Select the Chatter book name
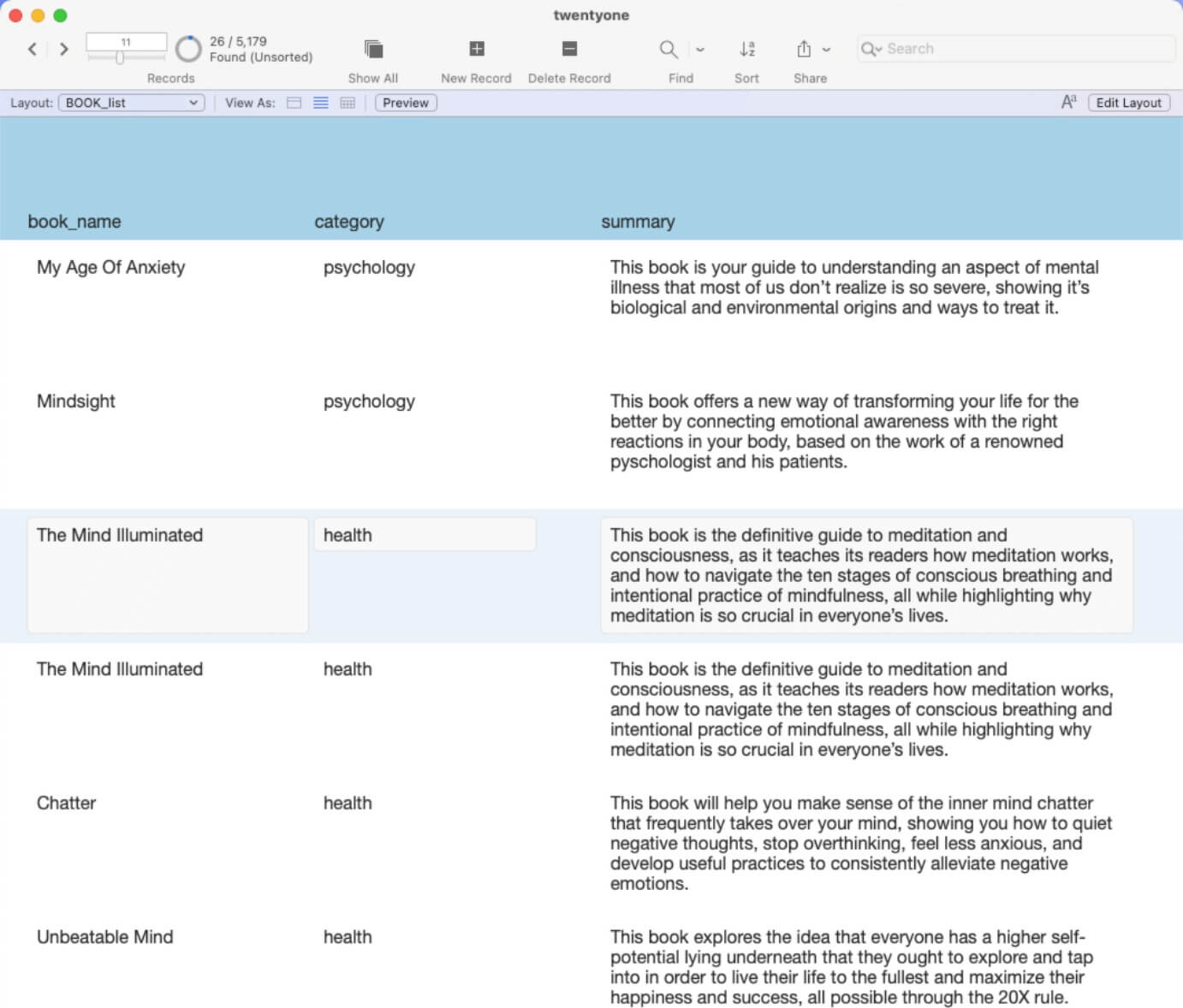The width and height of the screenshot is (1183, 1008). tap(66, 803)
